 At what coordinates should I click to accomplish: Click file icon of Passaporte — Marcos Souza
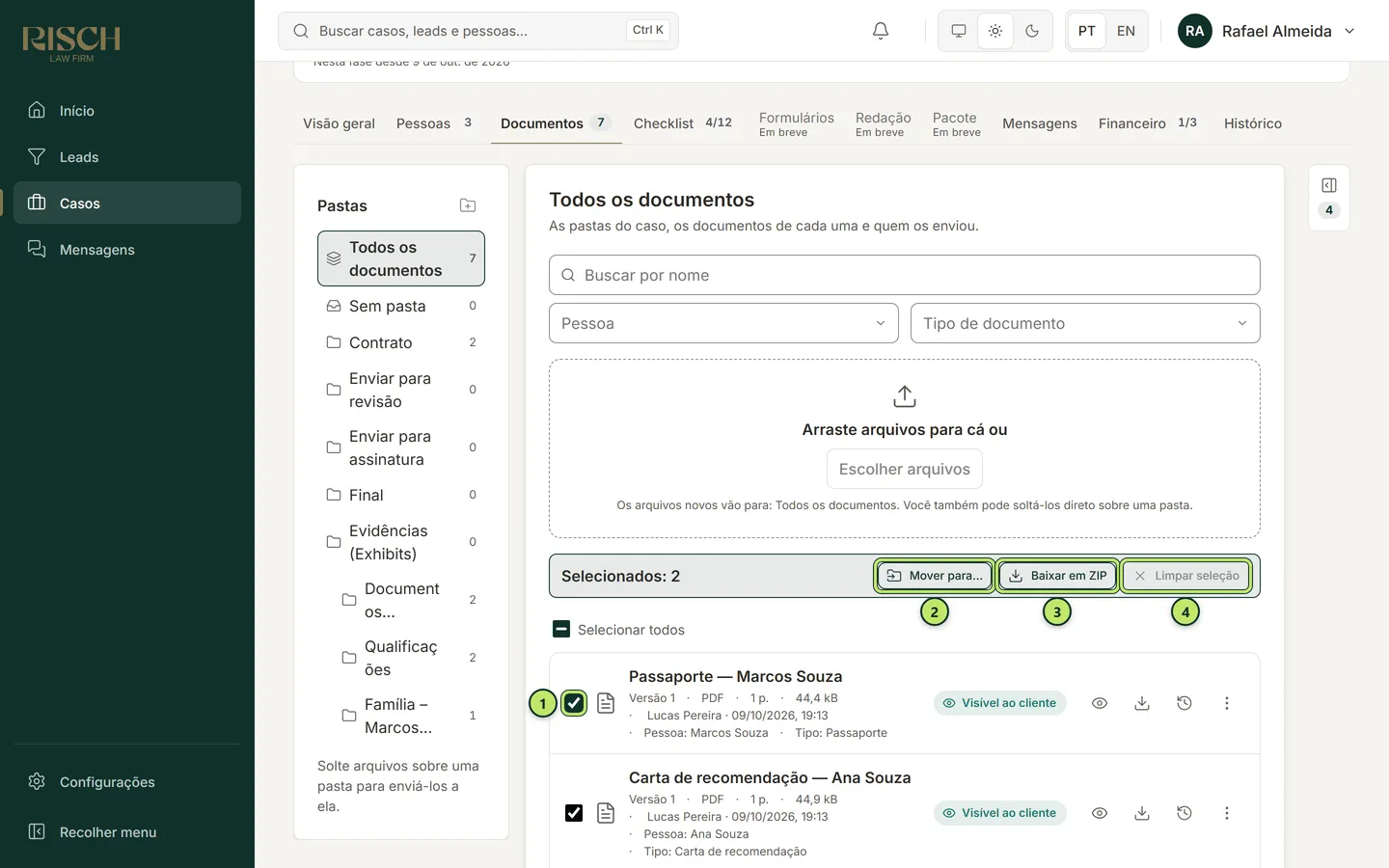606,703
